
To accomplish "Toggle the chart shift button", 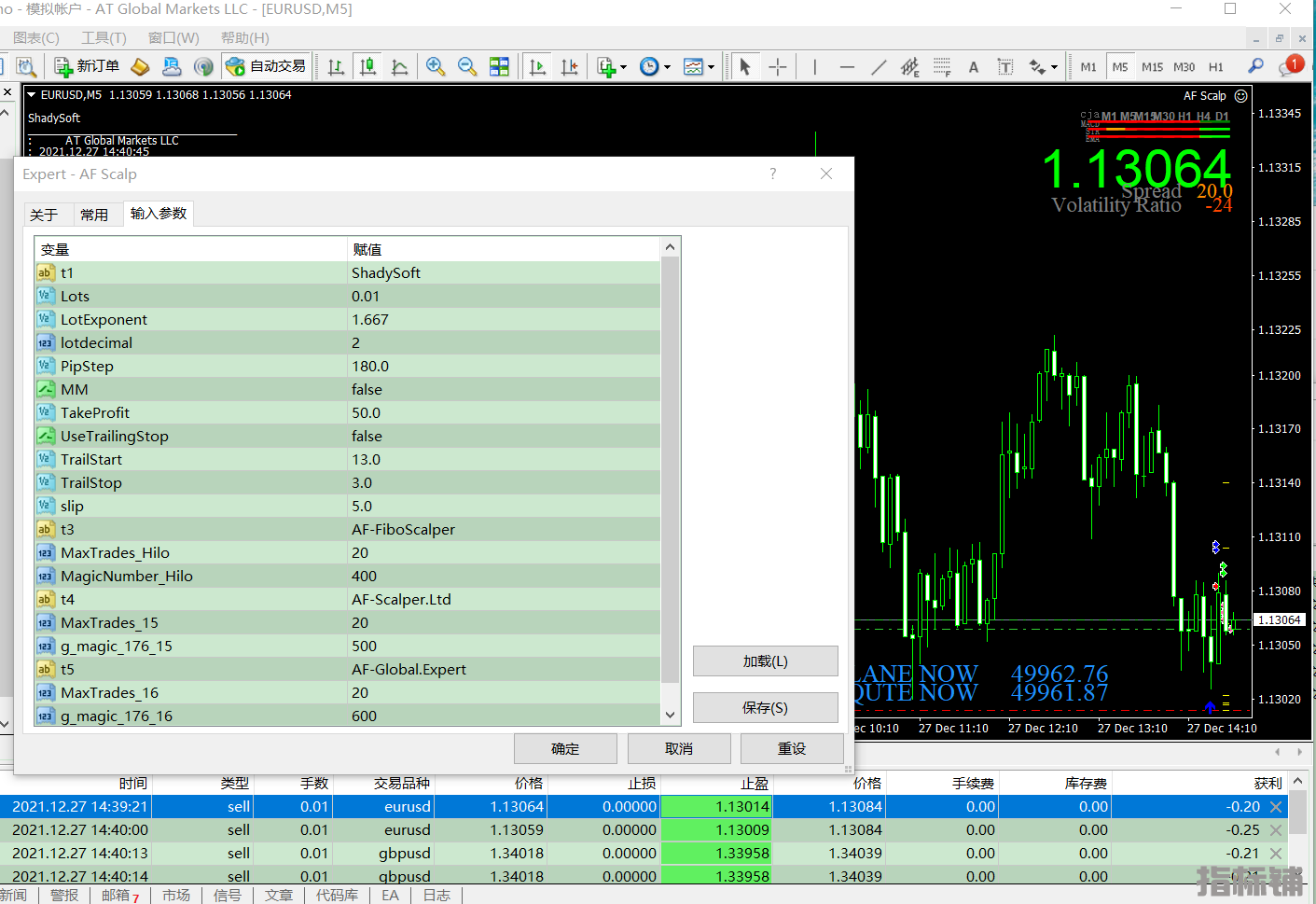I will (569, 66).
